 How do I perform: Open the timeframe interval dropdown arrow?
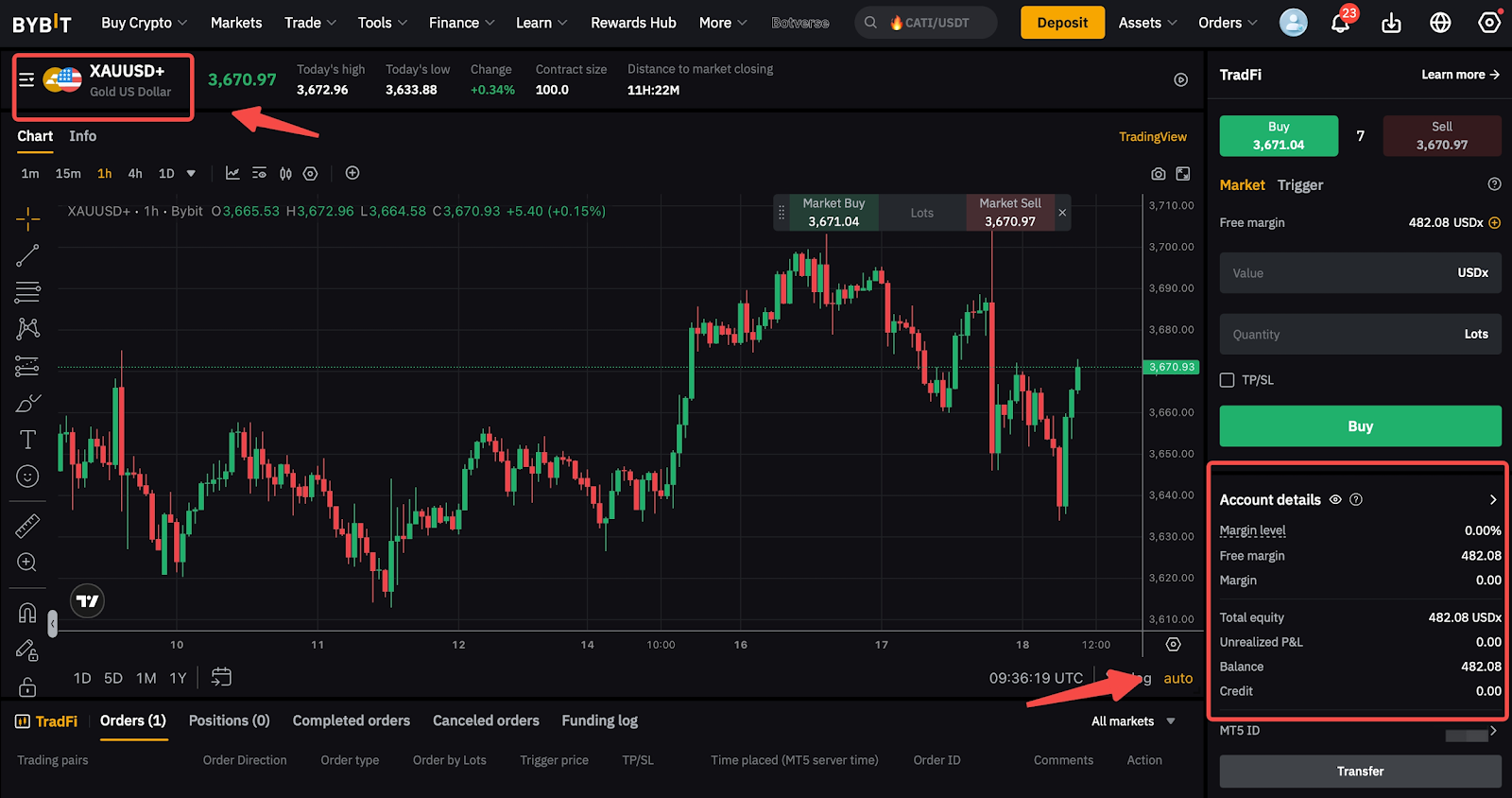pos(191,174)
